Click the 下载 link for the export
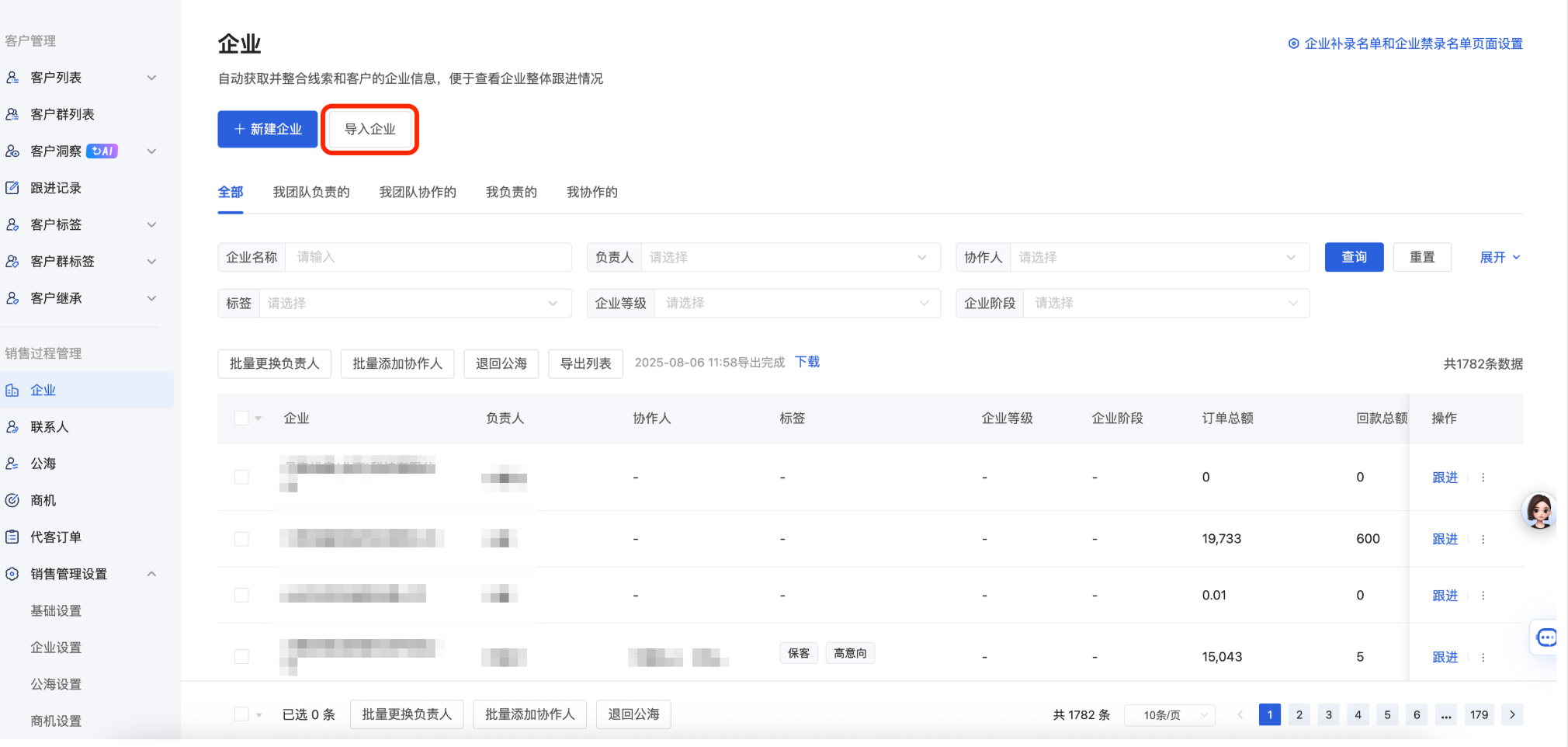Viewport: 1568px width, 747px height. pyautogui.click(x=807, y=362)
